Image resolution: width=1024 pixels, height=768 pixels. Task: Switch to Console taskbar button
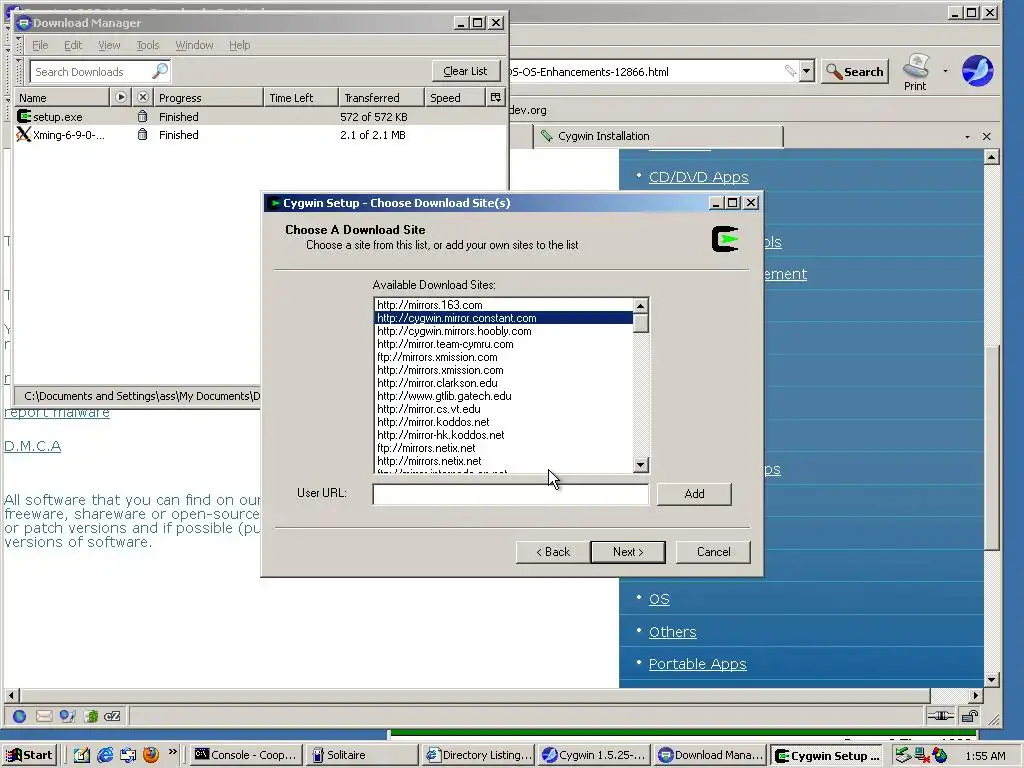(x=247, y=755)
